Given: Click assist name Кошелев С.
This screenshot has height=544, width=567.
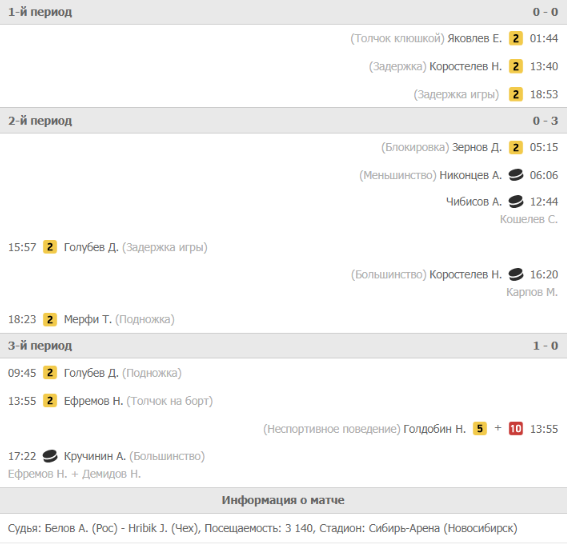Looking at the screenshot, I should click(x=529, y=219).
